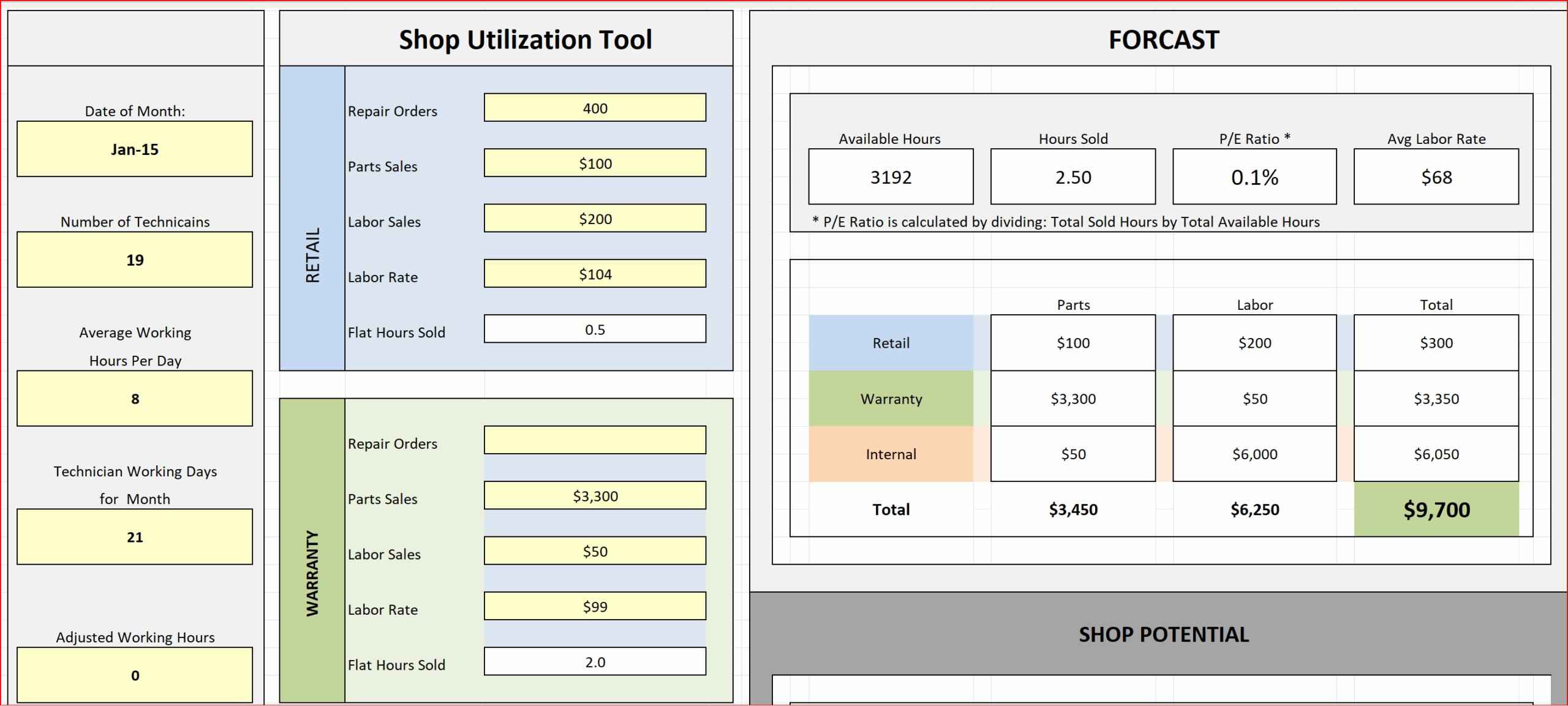Image resolution: width=1568 pixels, height=706 pixels.
Task: Select the P/E Ratio 0.1% box
Action: click(x=1254, y=176)
